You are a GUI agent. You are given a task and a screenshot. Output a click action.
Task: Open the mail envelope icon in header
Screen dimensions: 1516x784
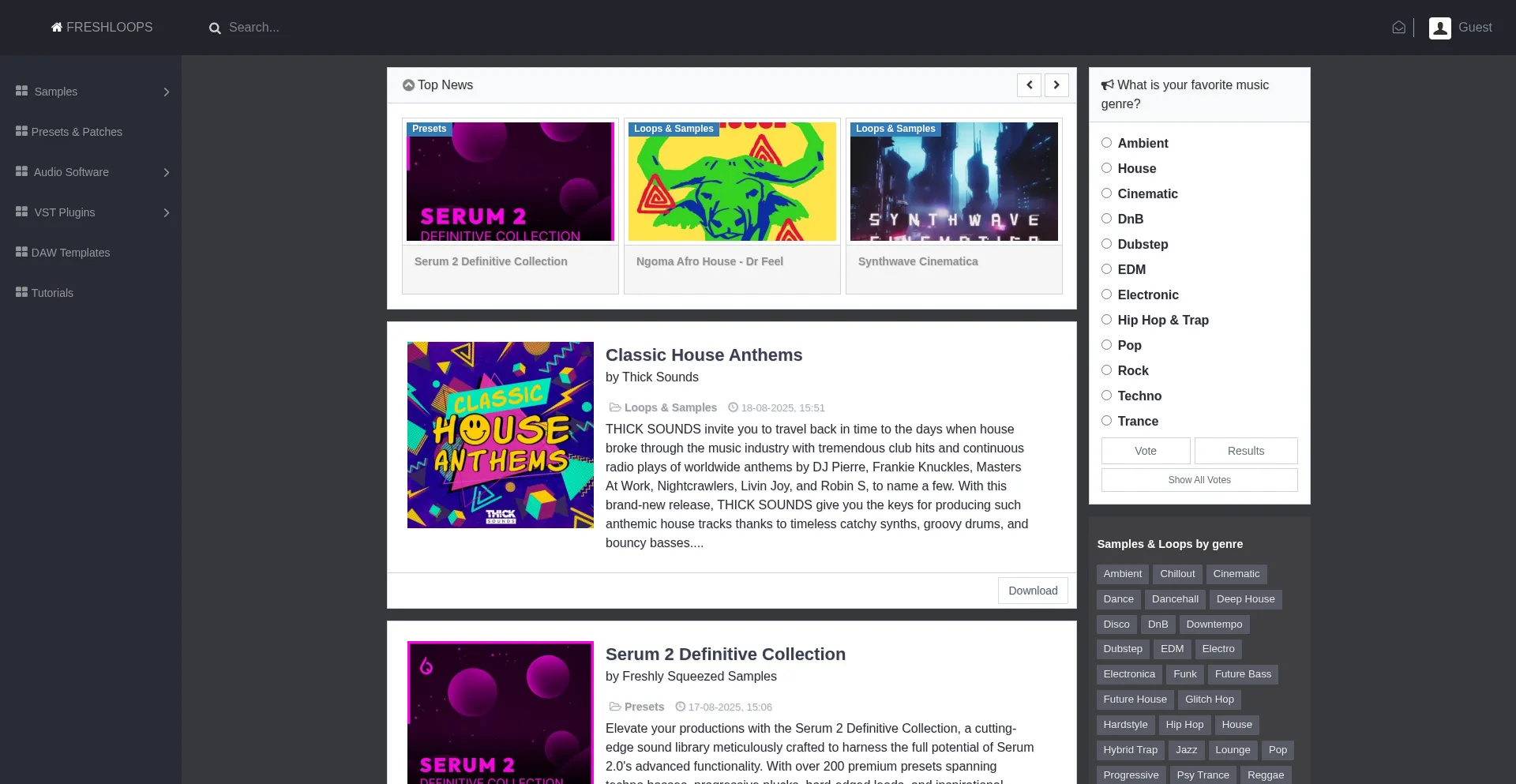(1398, 28)
